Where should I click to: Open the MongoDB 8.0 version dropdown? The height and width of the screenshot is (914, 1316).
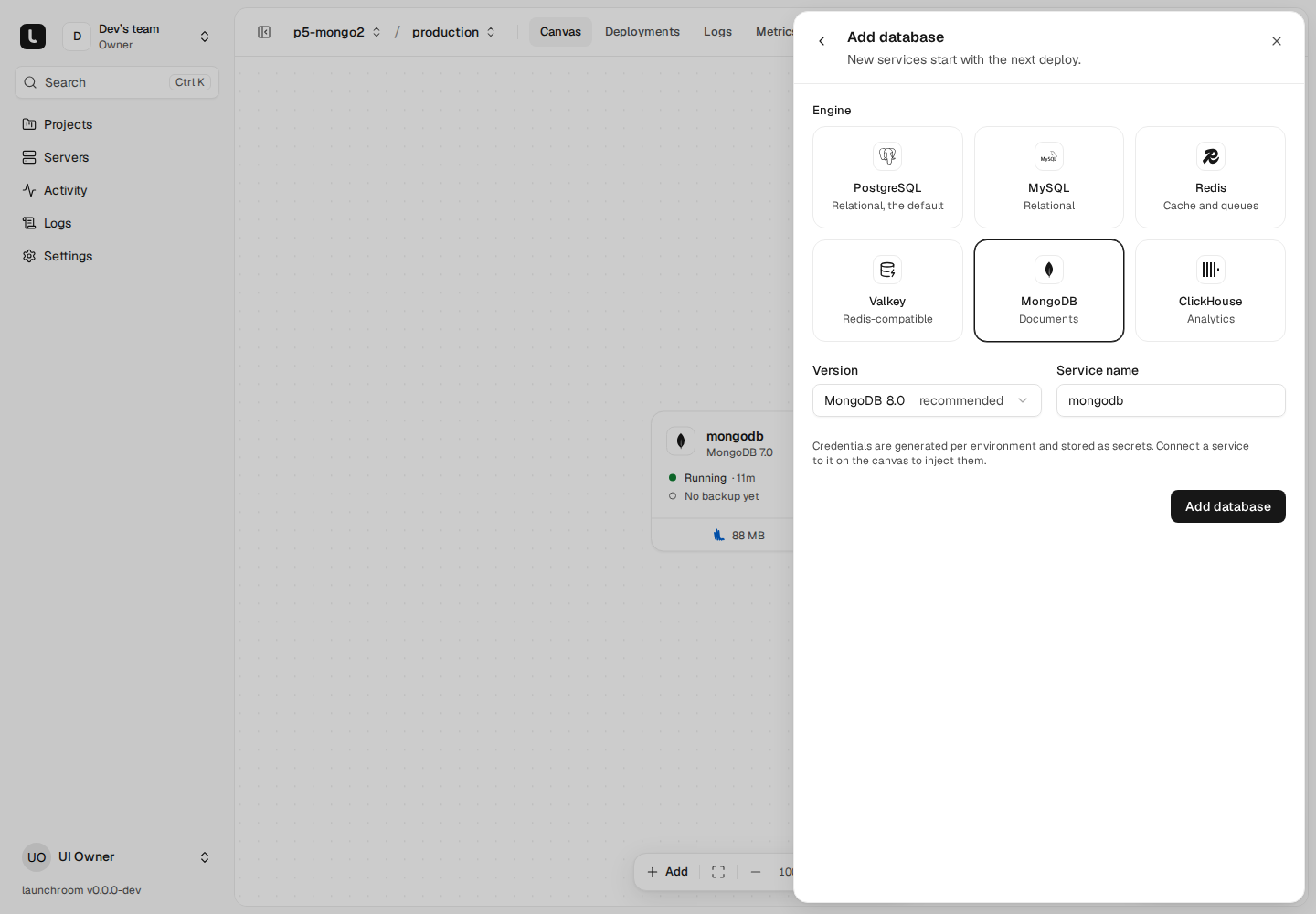pos(927,400)
